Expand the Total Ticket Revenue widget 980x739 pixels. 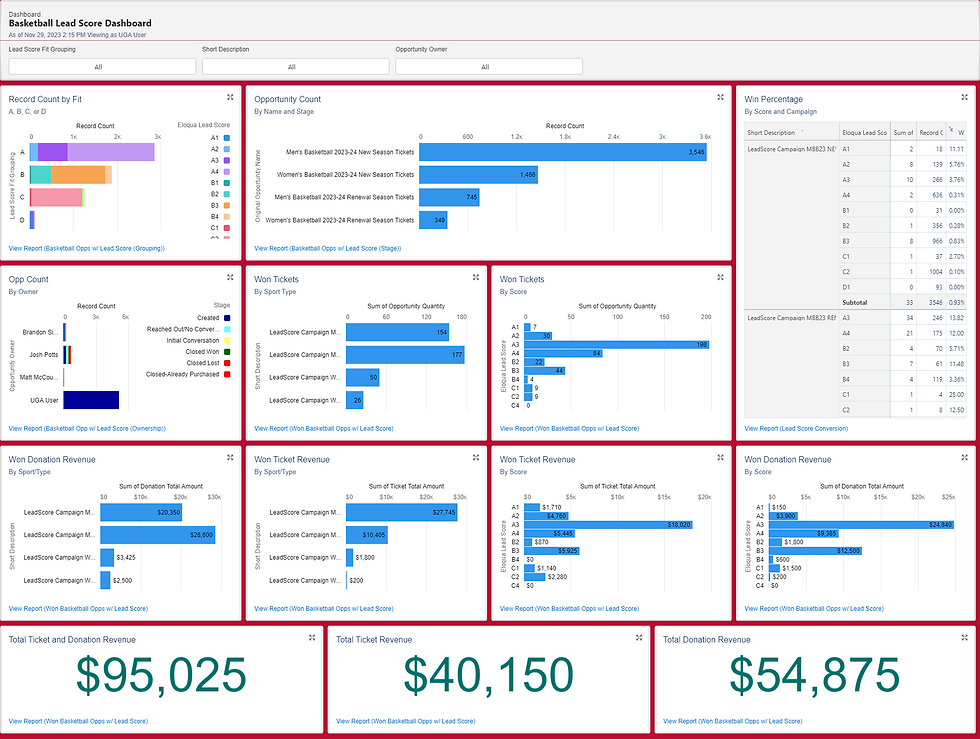click(x=639, y=637)
